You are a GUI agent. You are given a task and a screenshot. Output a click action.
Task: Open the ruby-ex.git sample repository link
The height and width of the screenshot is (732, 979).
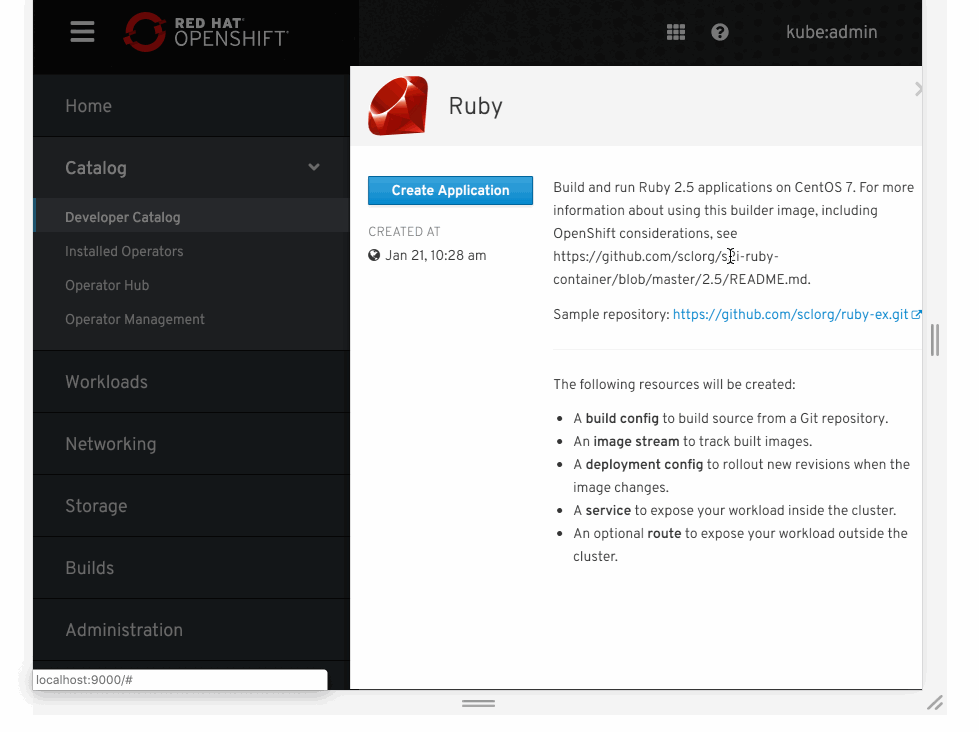tap(790, 314)
